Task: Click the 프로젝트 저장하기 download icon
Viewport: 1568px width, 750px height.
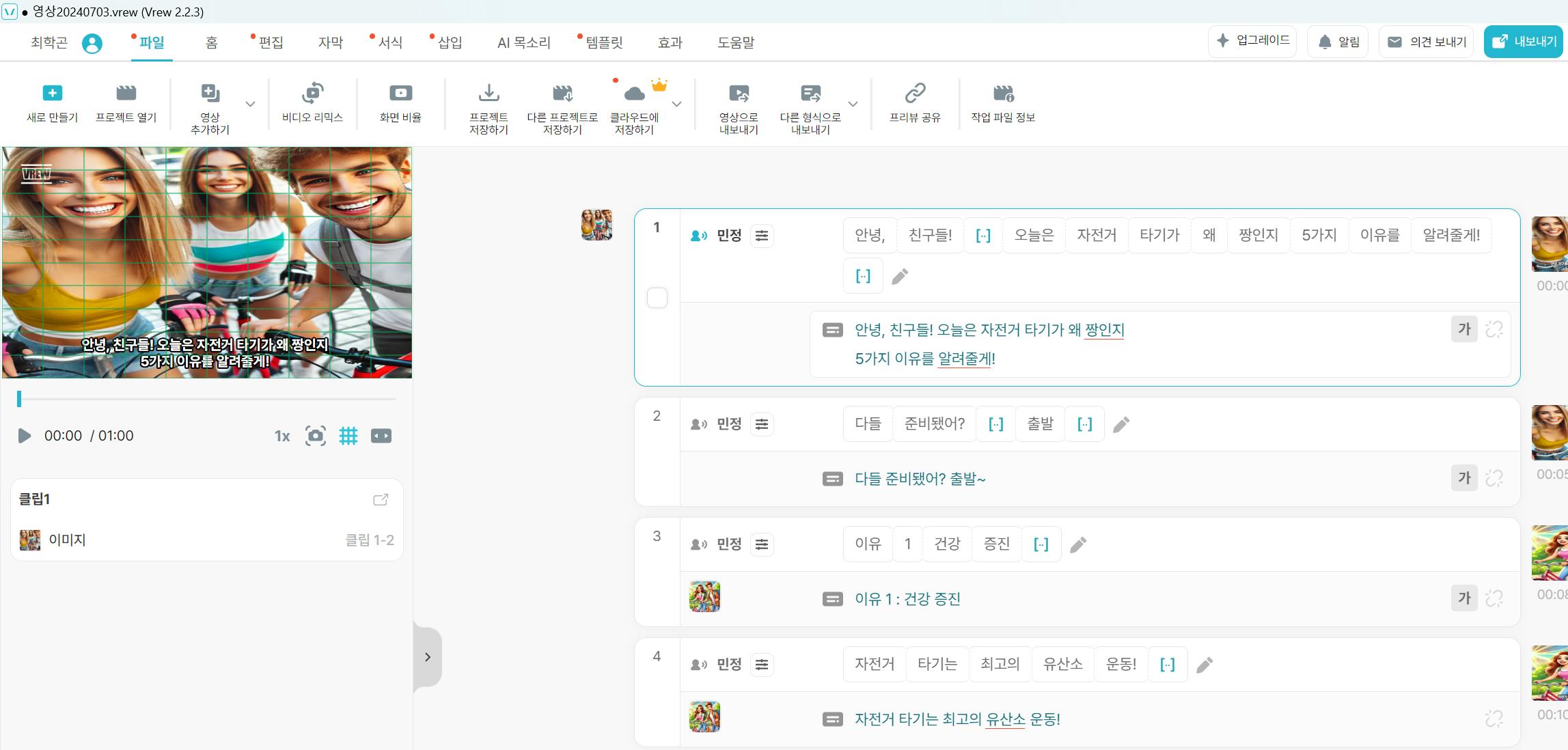Action: coord(489,93)
